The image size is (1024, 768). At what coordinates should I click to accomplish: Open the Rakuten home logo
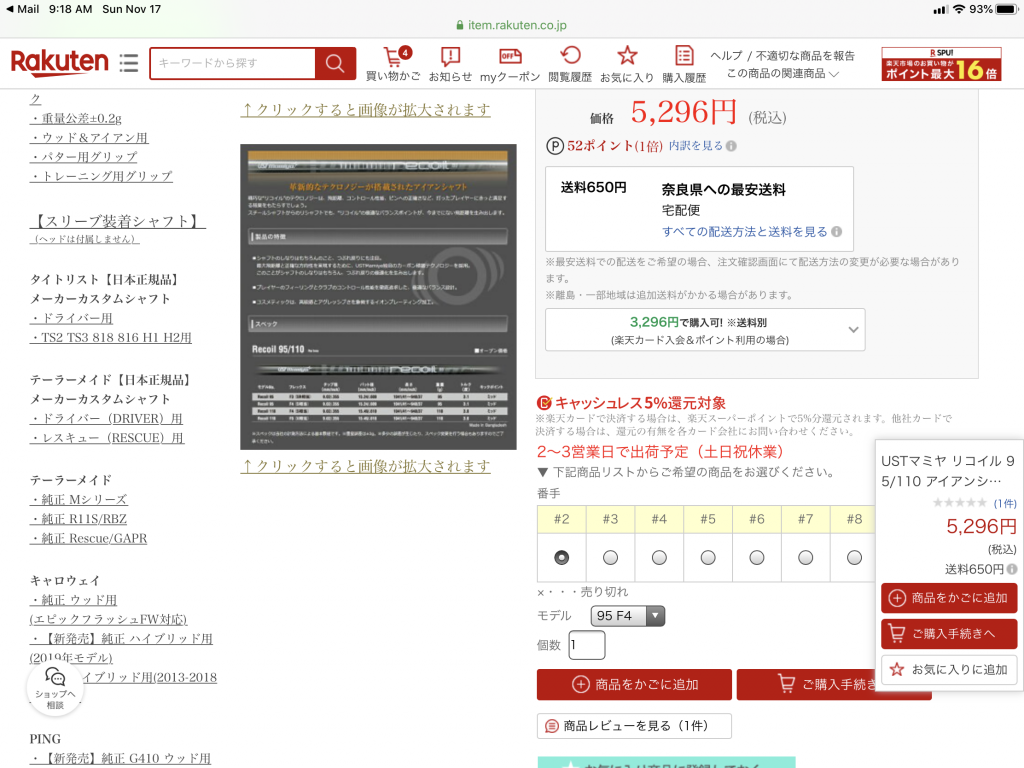click(59, 63)
